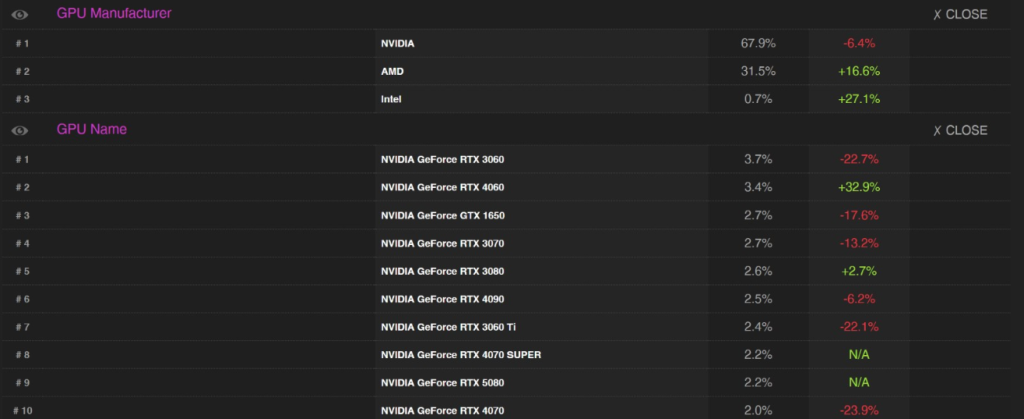Select the NVIDIA manufacturer row
Screen dimensions: 1024x419
tap(397, 44)
